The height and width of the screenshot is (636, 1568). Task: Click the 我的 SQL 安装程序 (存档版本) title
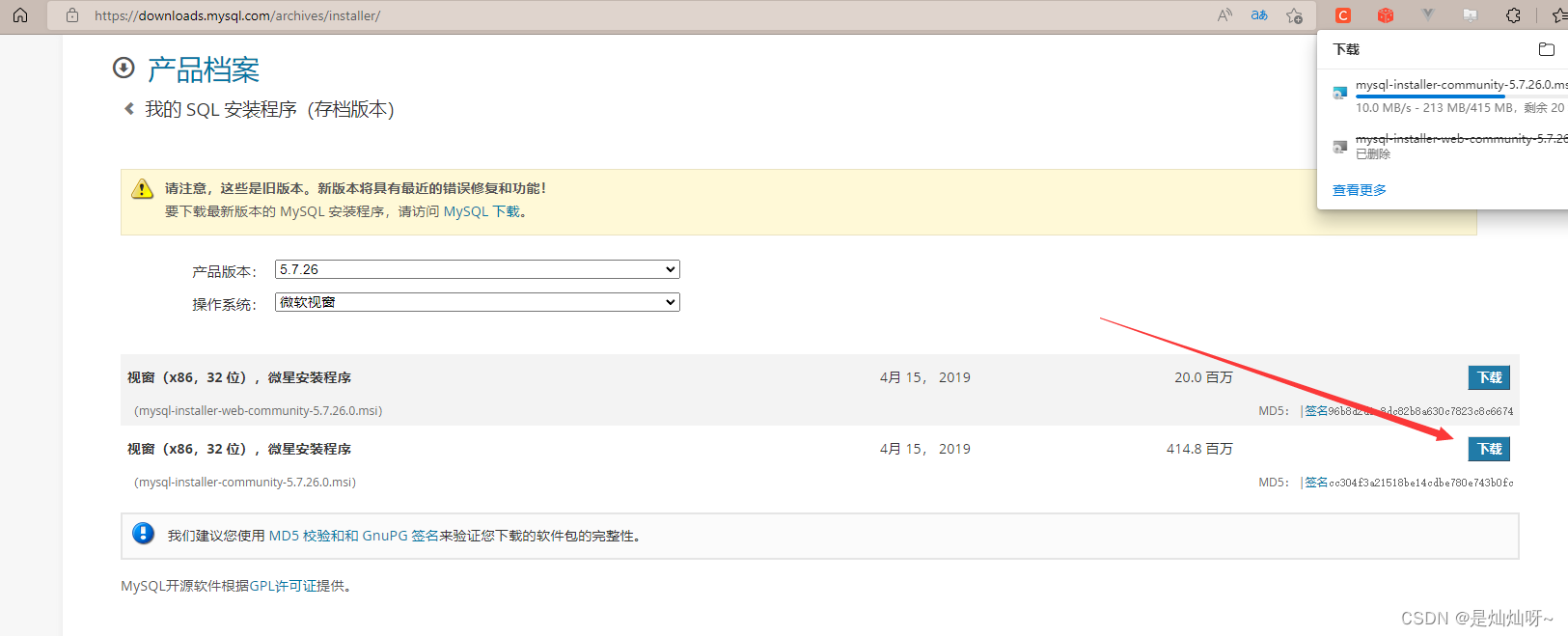tap(269, 109)
